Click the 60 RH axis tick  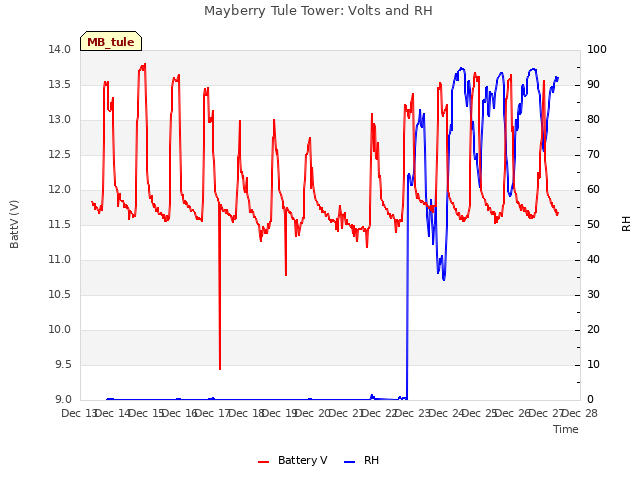(593, 190)
